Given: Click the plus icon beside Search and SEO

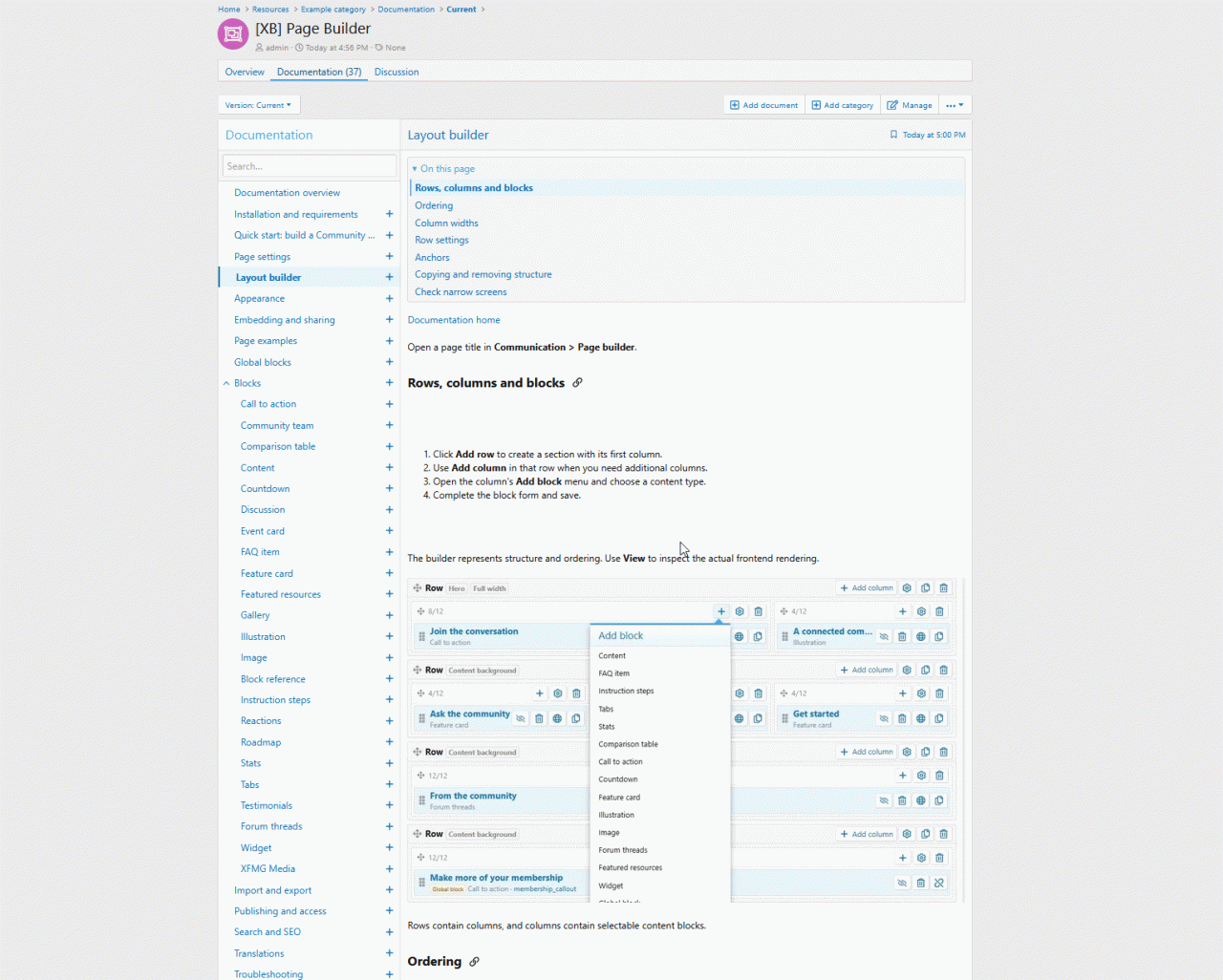Looking at the screenshot, I should coord(389,932).
